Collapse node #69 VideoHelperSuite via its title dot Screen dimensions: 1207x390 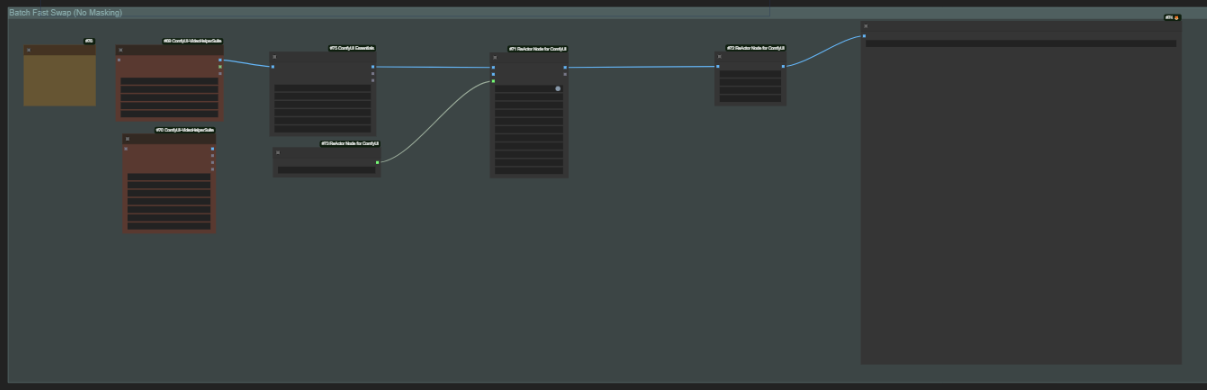pos(120,50)
